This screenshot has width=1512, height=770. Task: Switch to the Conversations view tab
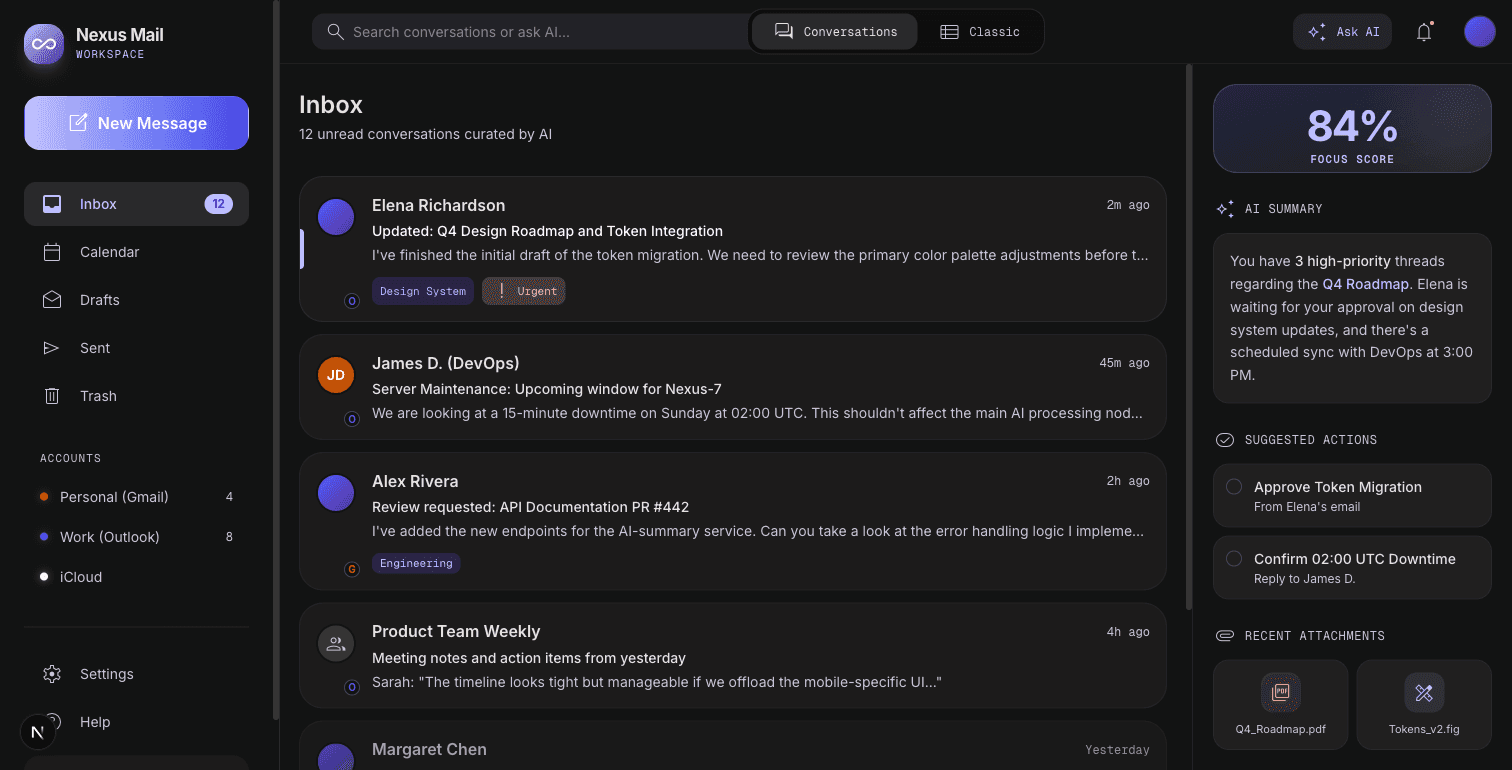click(835, 32)
